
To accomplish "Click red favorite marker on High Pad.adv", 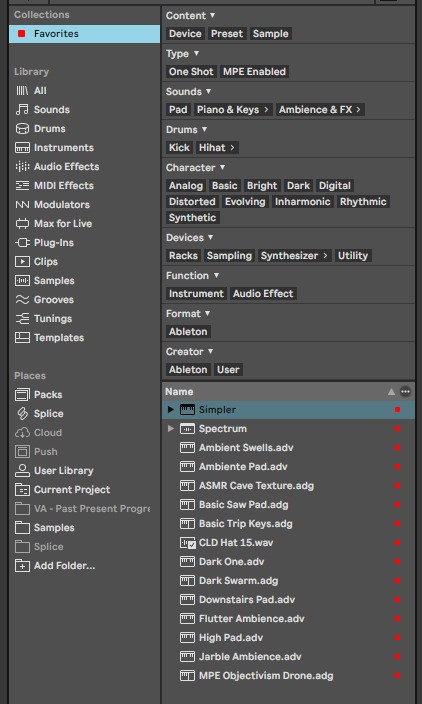I will (397, 638).
